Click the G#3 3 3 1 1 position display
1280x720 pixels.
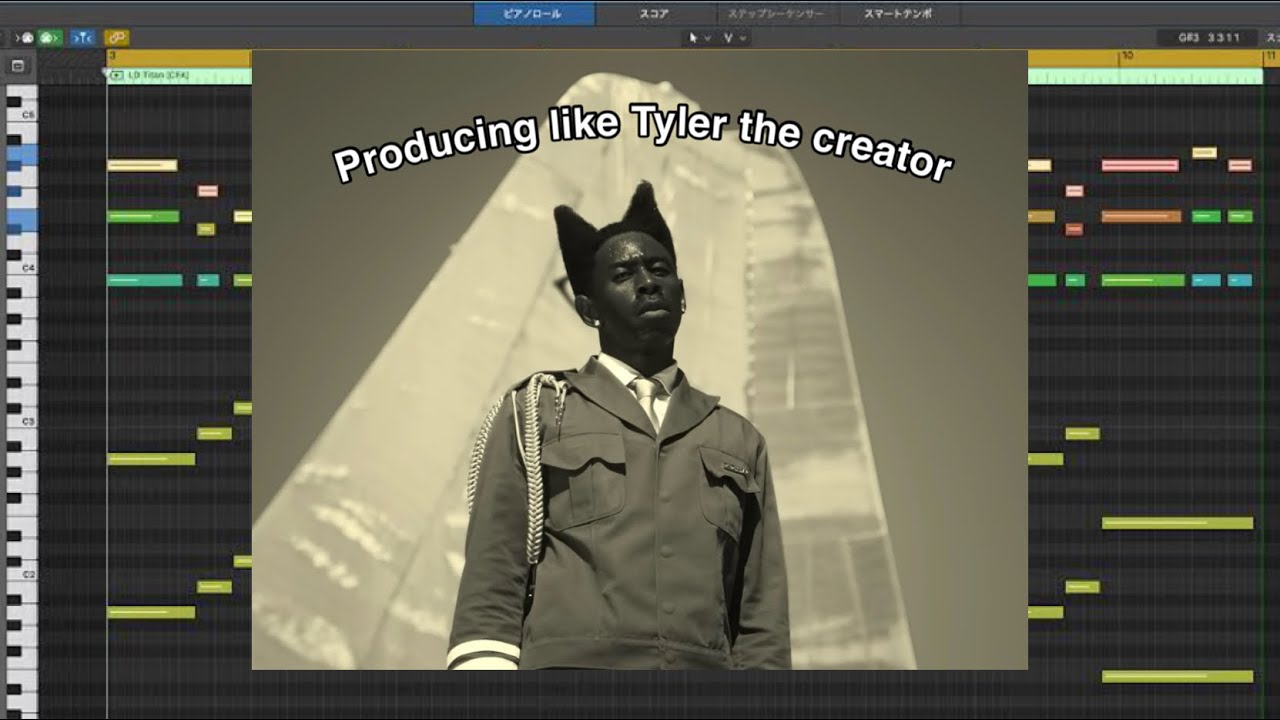(1209, 38)
